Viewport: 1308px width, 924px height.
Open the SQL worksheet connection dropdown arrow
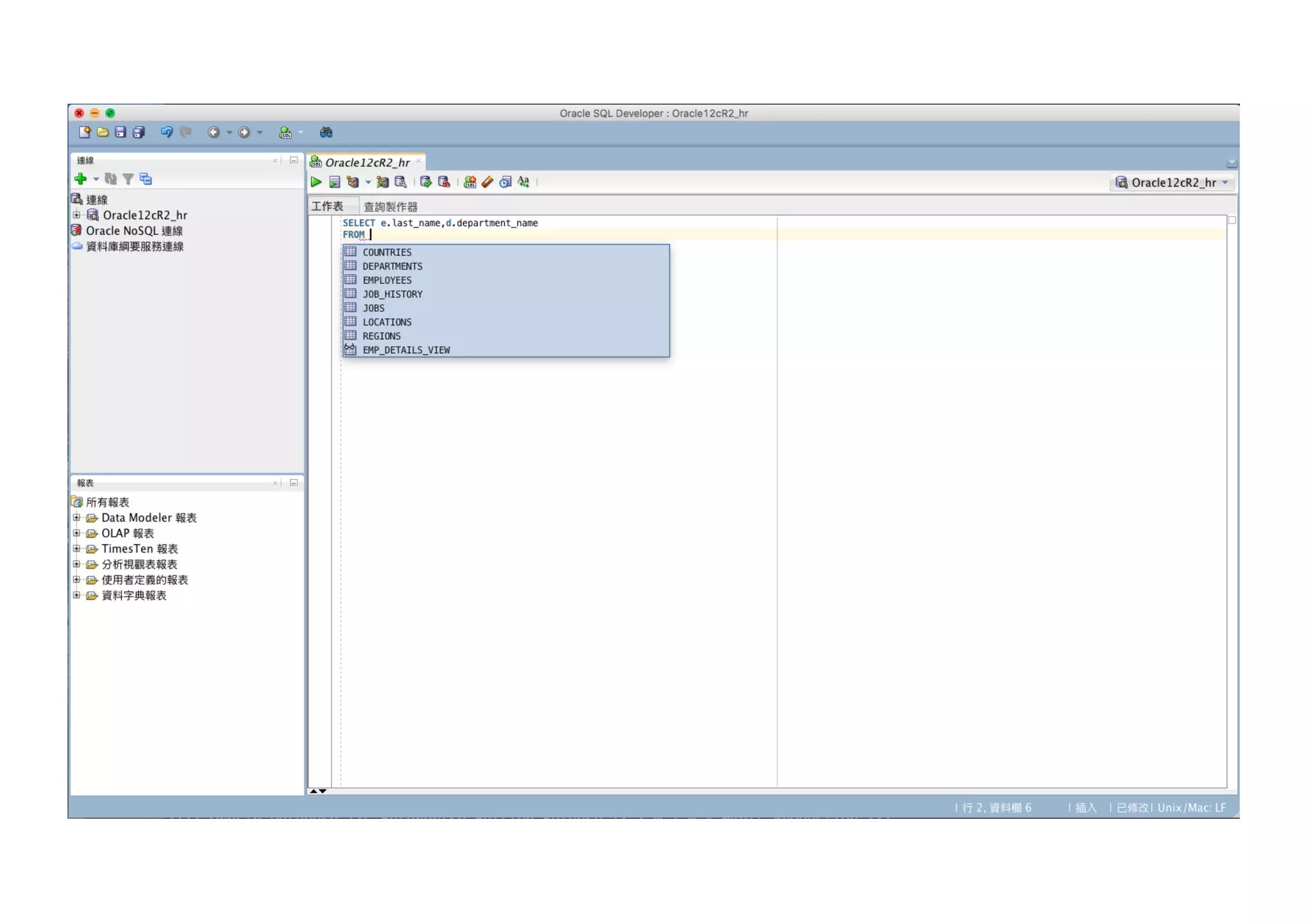[301, 133]
